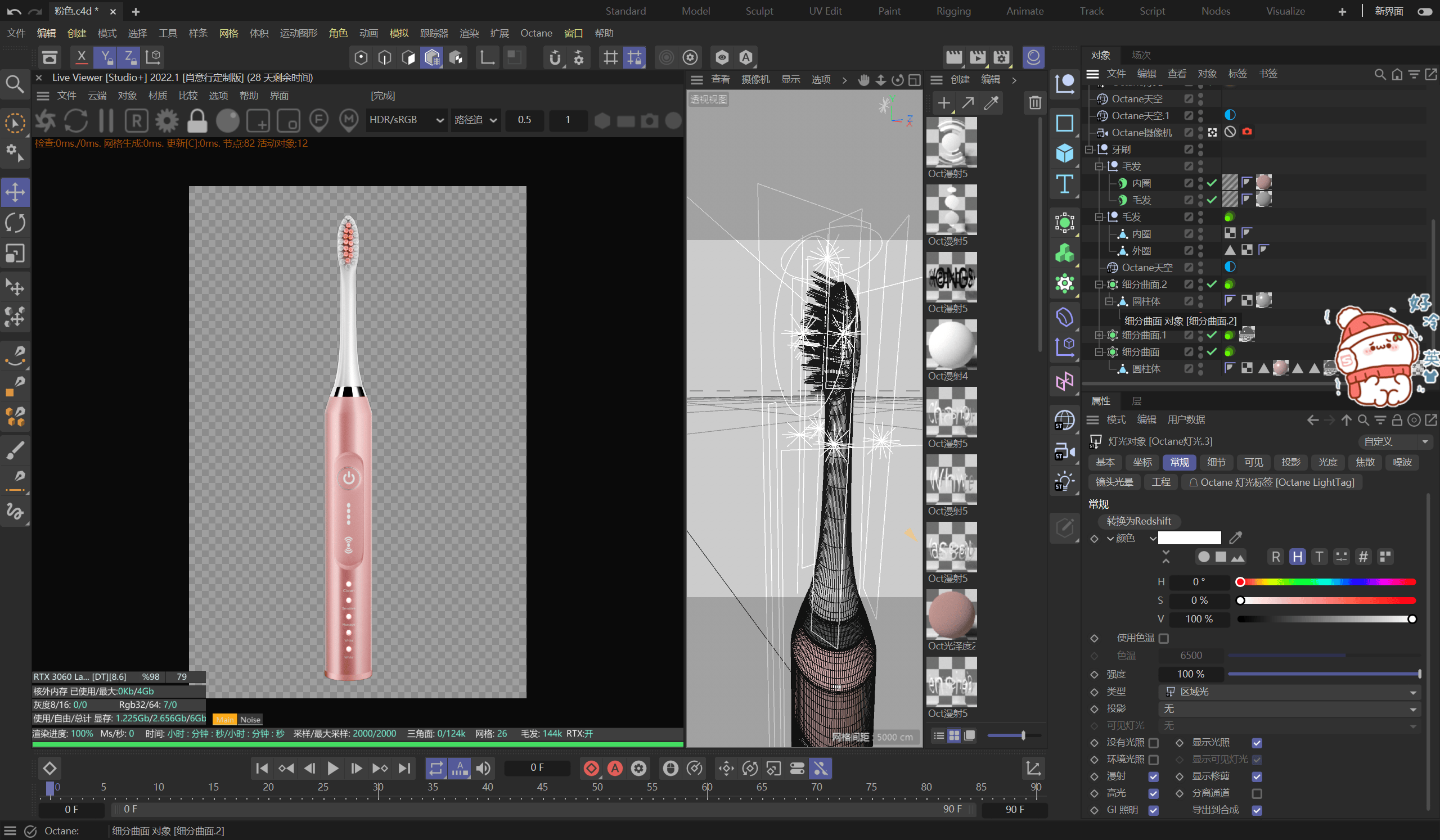1440x840 pixels.
Task: Click the 转换为Redshift button
Action: tap(1138, 521)
